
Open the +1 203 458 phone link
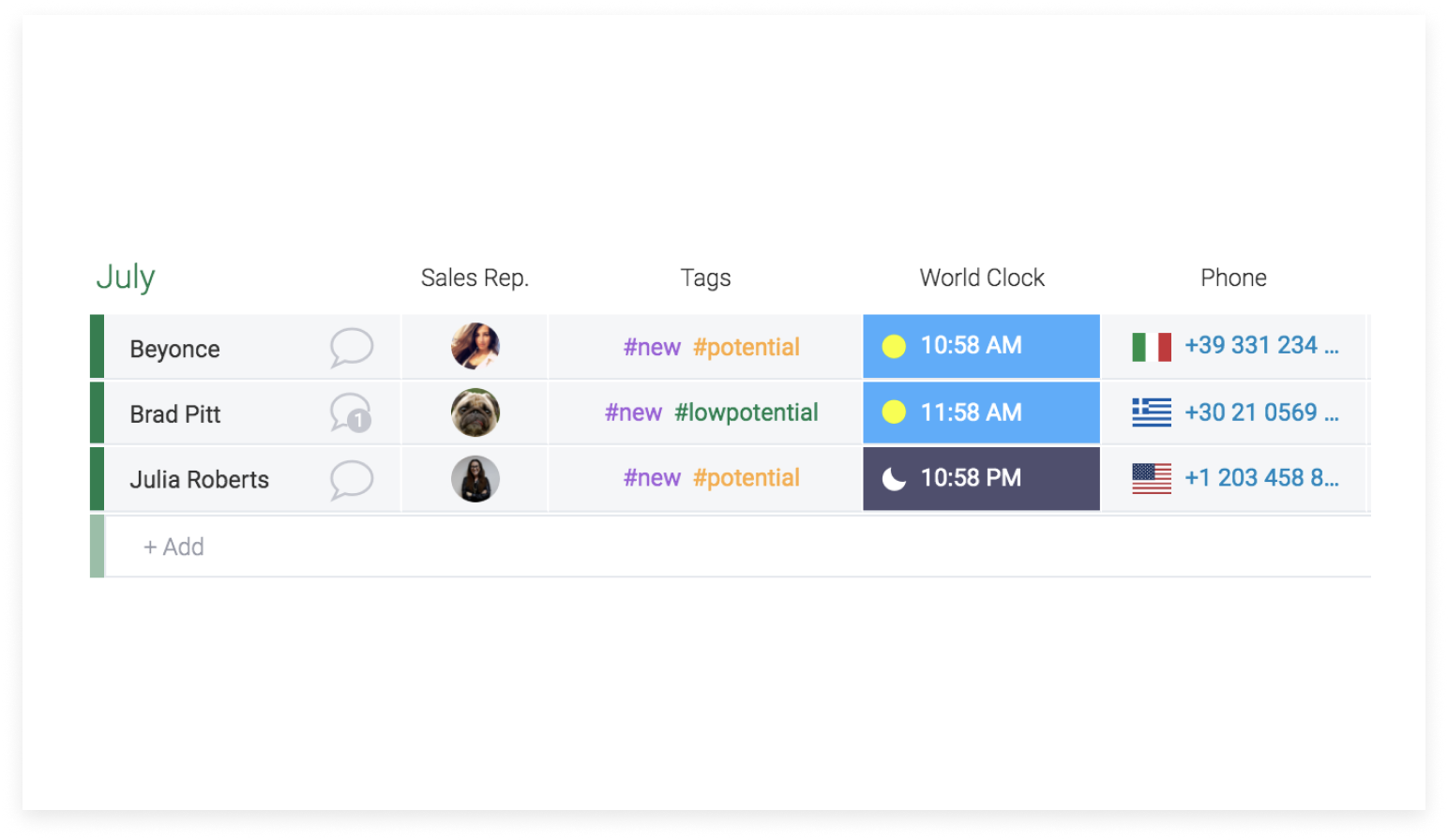tap(1261, 477)
